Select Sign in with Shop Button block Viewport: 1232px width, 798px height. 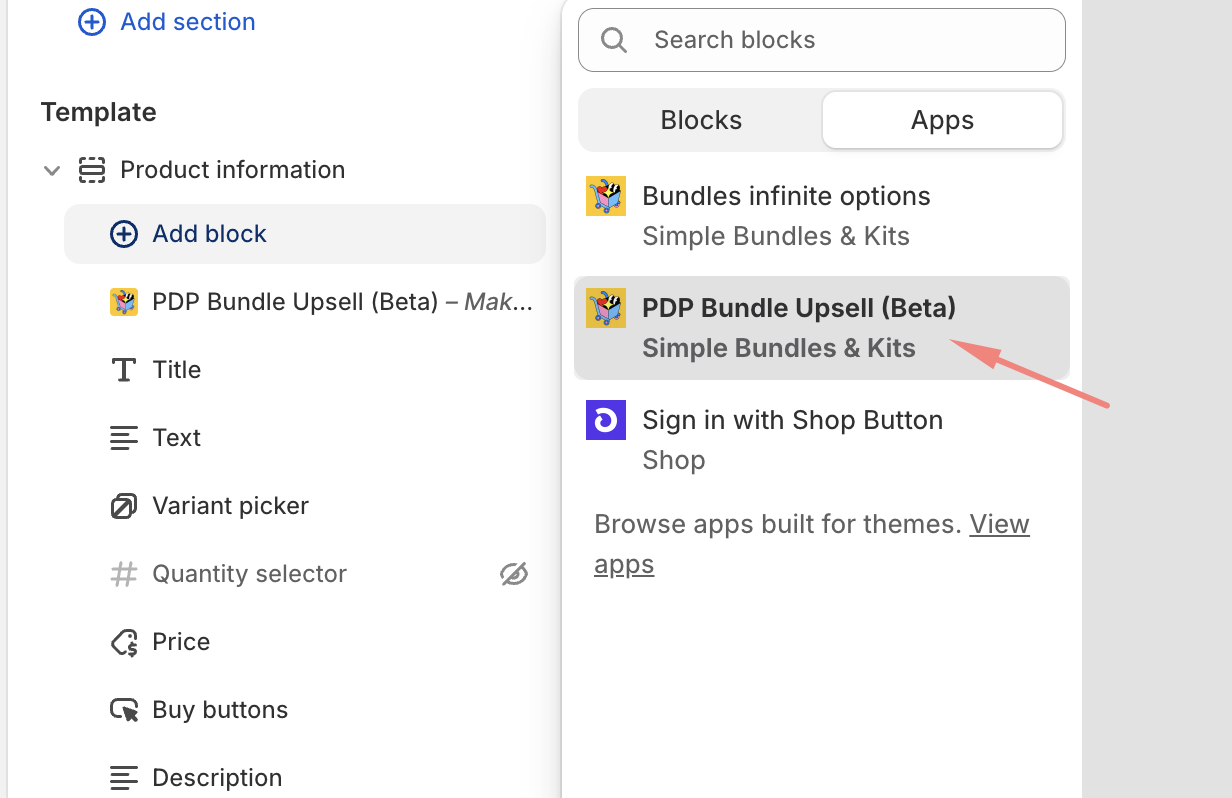(x=822, y=440)
